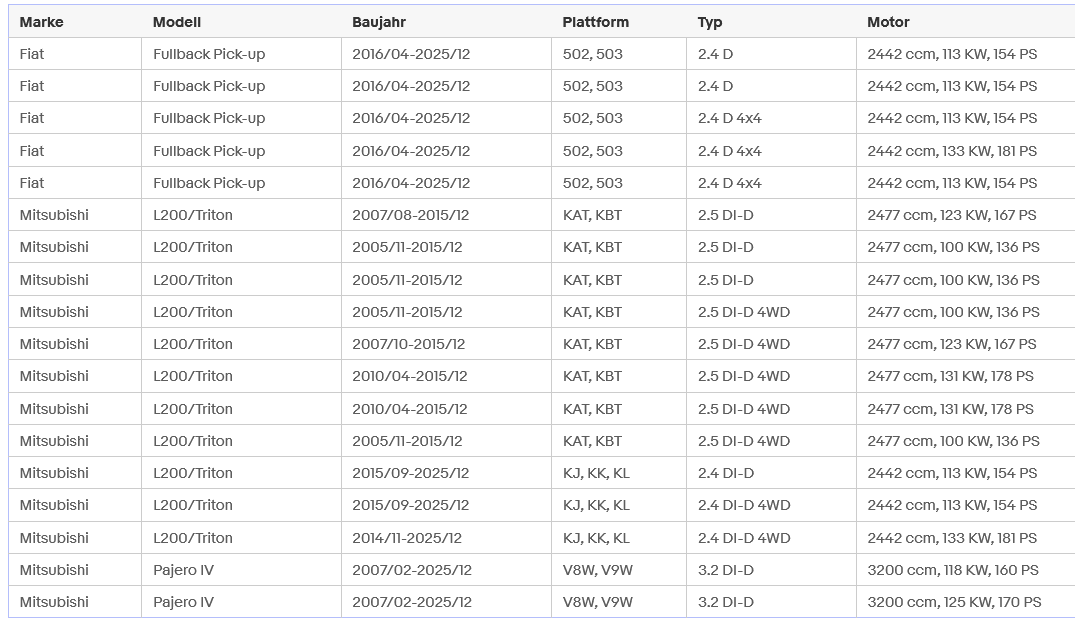
Task: Select L200/Triton in the 2007/08 Baujahr row
Action: point(192,215)
